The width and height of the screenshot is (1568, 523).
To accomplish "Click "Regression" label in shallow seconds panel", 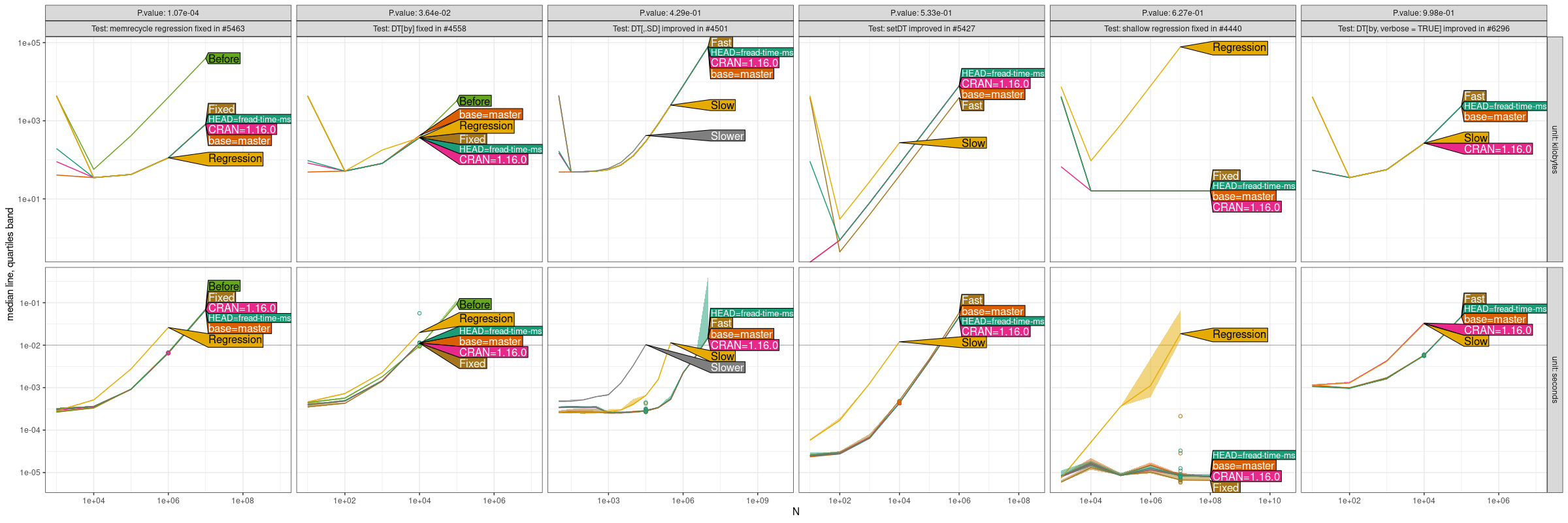I will coord(1239,335).
